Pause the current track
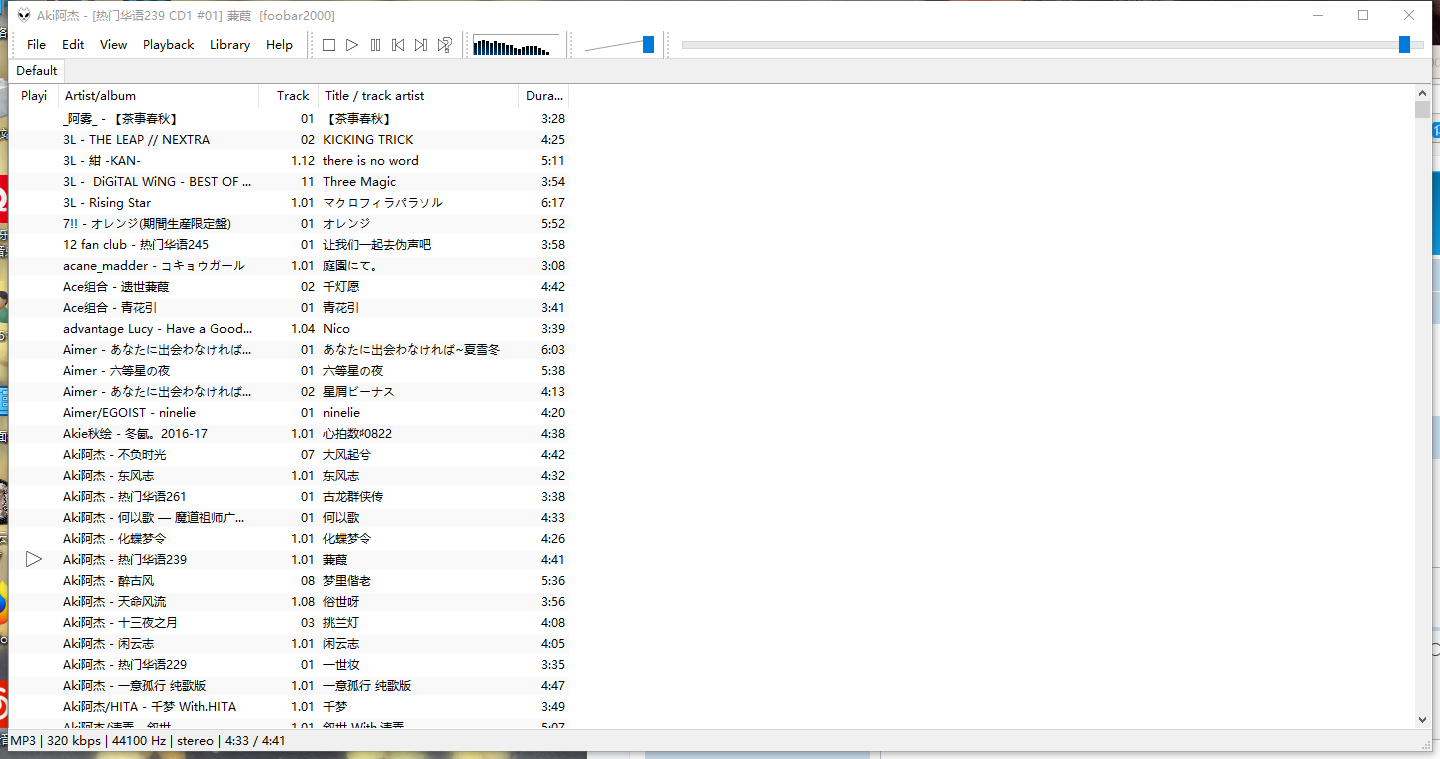1440x759 pixels. (374, 44)
